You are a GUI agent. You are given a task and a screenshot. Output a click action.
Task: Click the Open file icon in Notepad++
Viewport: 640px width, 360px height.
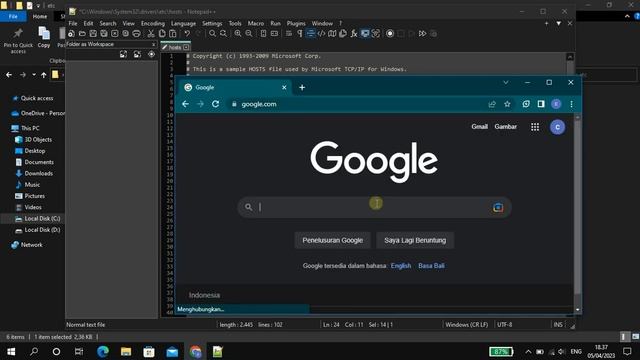tap(82, 33)
